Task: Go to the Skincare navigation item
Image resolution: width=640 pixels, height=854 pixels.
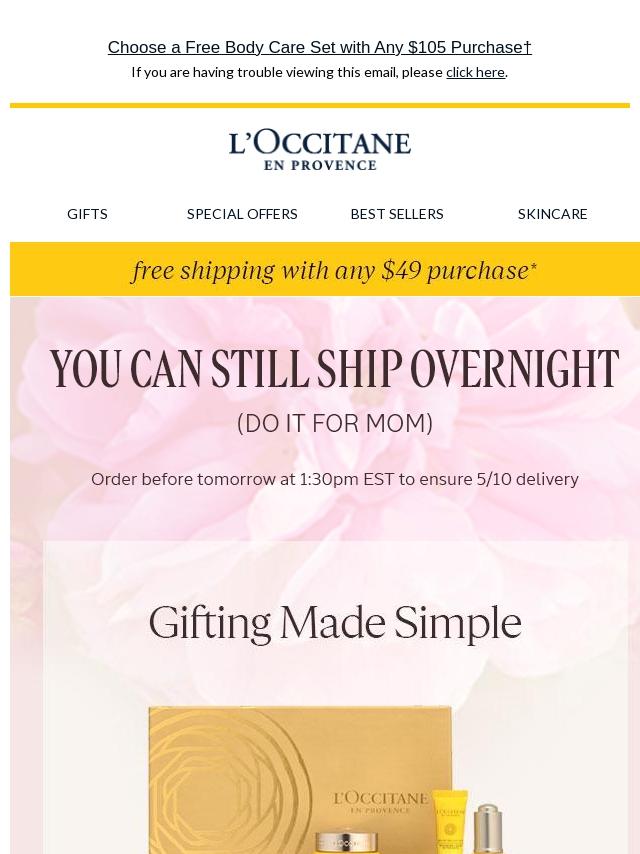Action: (552, 214)
